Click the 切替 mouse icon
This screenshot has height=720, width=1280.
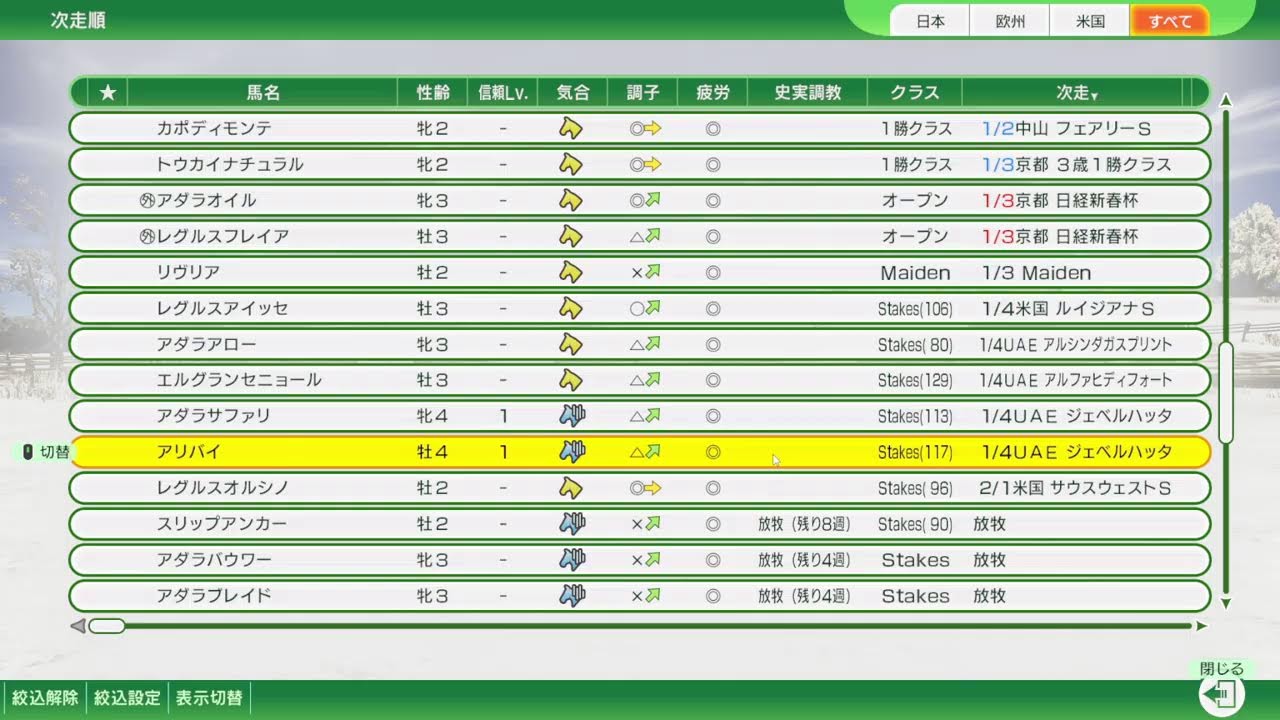(x=28, y=452)
